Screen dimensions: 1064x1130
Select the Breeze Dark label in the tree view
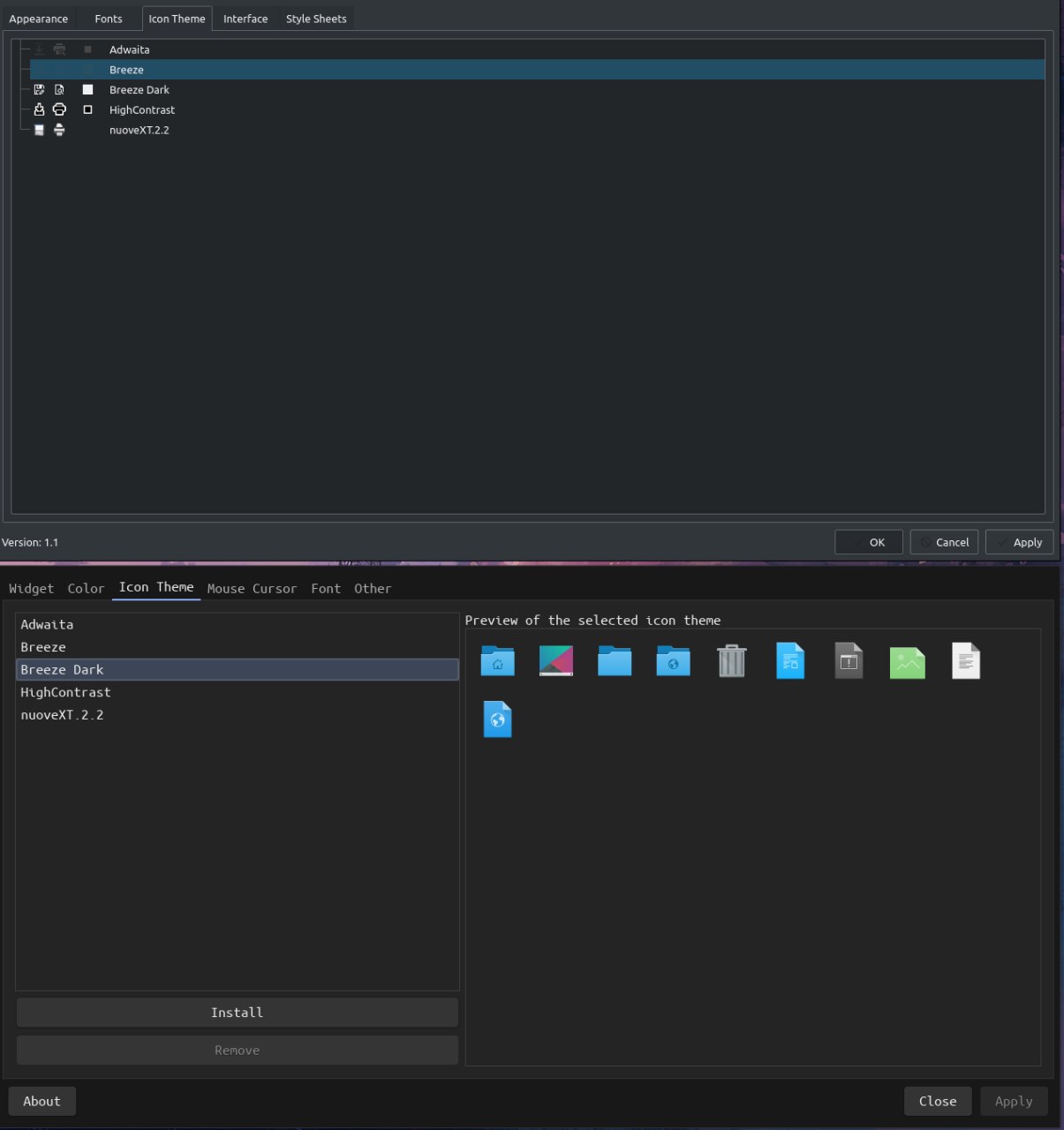click(139, 90)
